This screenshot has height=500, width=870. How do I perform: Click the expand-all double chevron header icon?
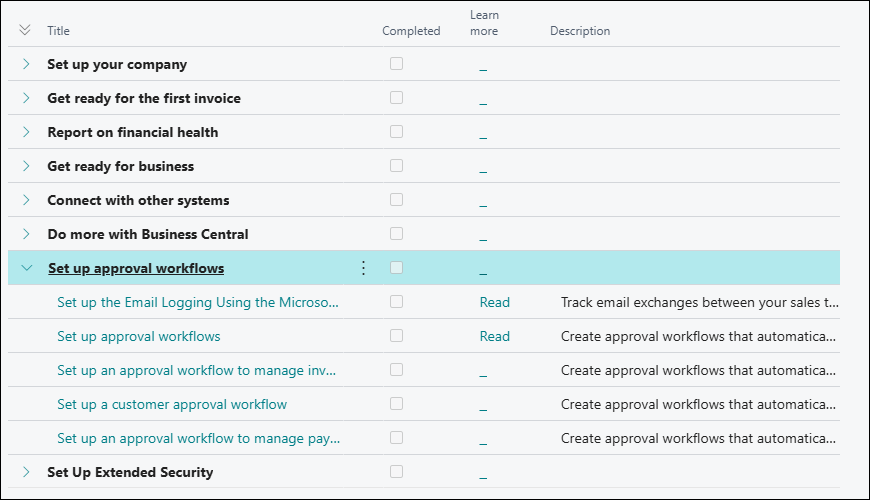25,30
